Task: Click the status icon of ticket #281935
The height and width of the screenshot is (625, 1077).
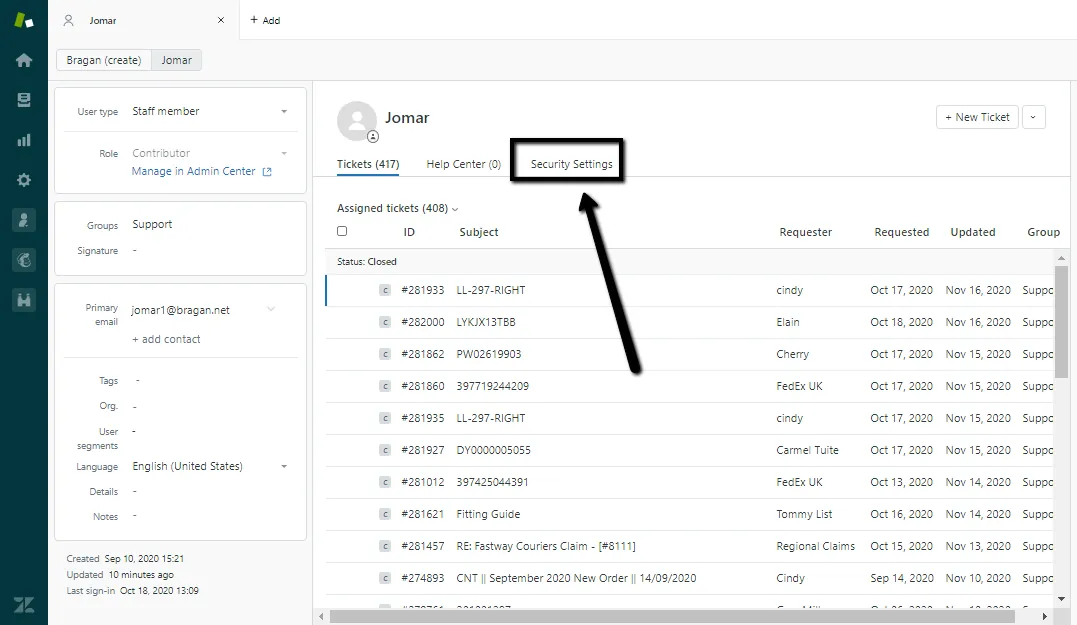Action: 385,418
